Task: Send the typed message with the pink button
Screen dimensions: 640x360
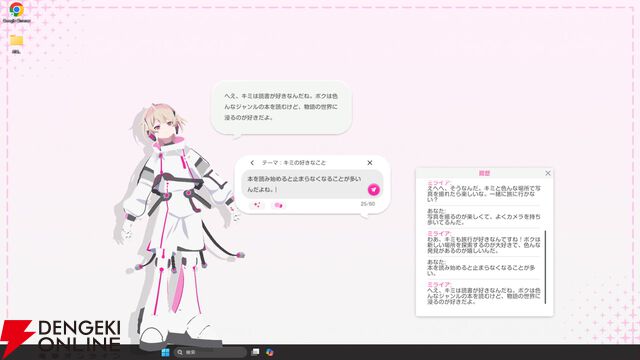Action: (373, 189)
